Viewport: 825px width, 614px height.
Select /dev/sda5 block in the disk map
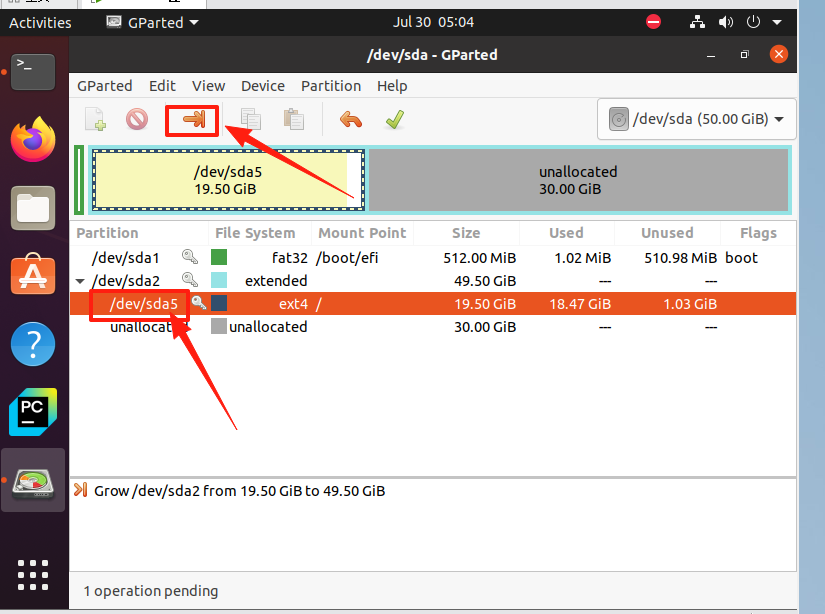pos(228,180)
